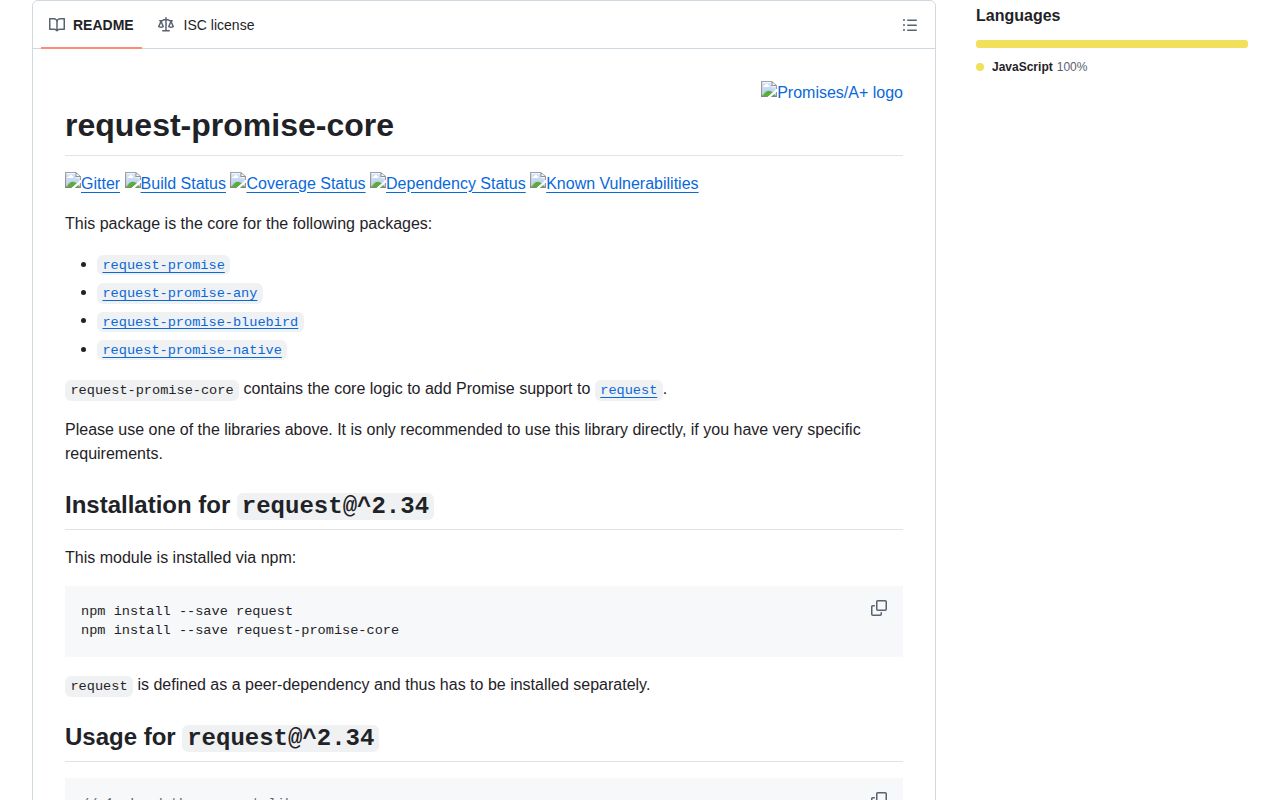1280x800 pixels.
Task: Click the Usage for request@^2.34 heading
Action: [222, 737]
